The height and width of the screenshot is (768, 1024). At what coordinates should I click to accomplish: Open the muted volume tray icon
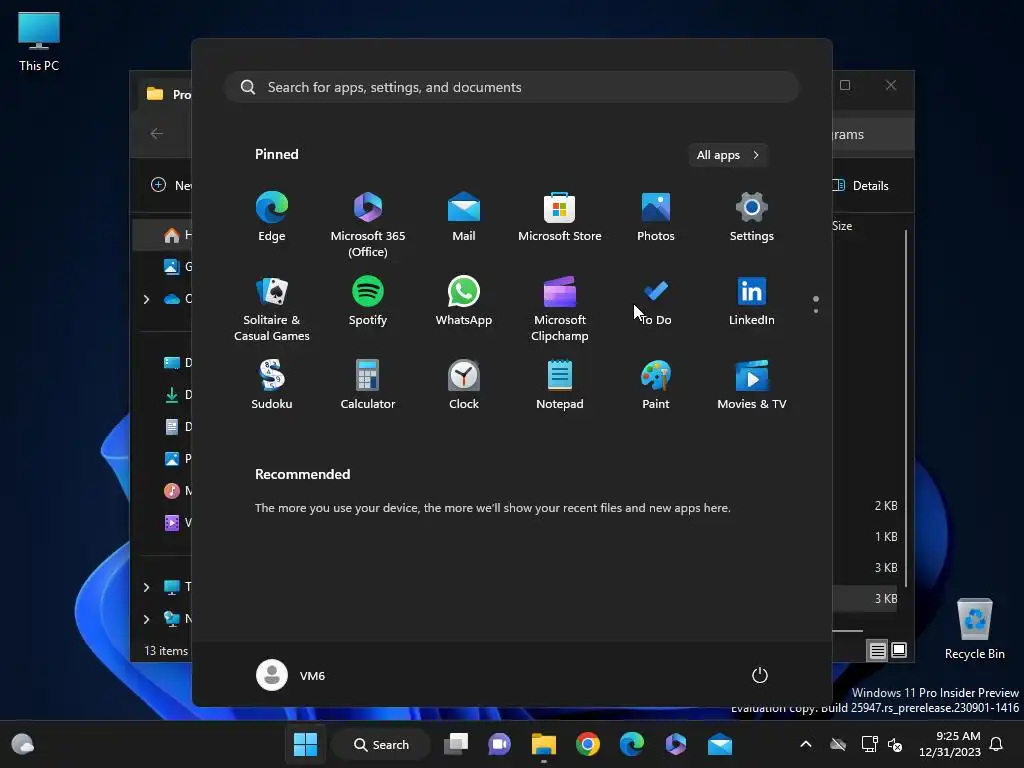click(895, 744)
